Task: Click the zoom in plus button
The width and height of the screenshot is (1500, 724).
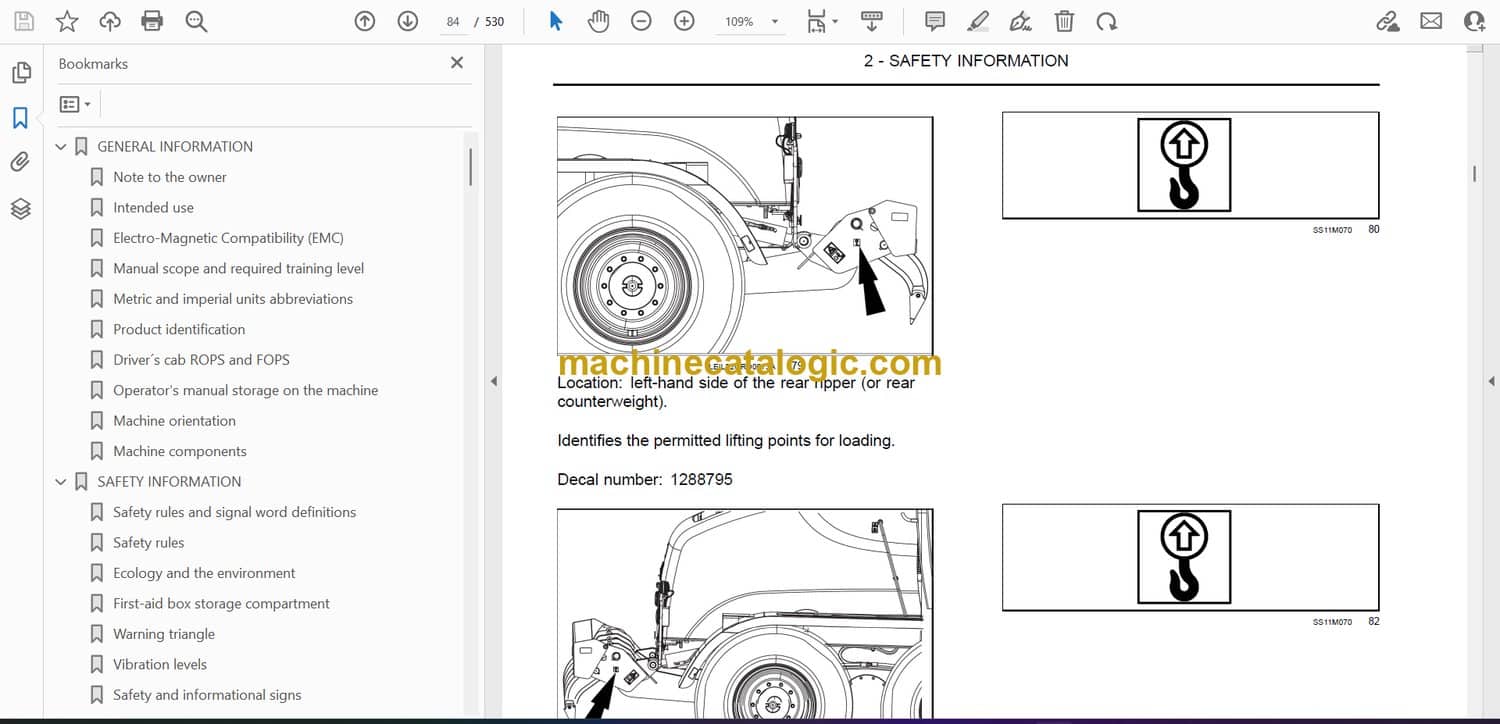Action: coord(684,21)
